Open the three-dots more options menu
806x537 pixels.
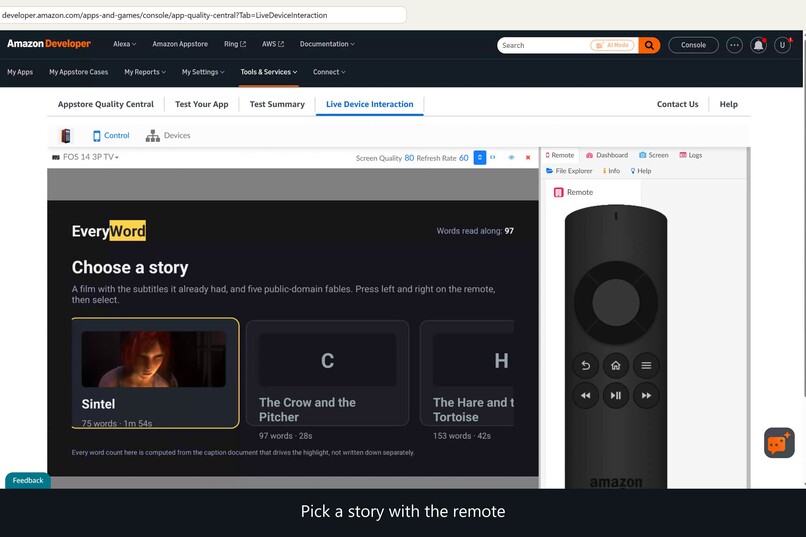click(734, 45)
